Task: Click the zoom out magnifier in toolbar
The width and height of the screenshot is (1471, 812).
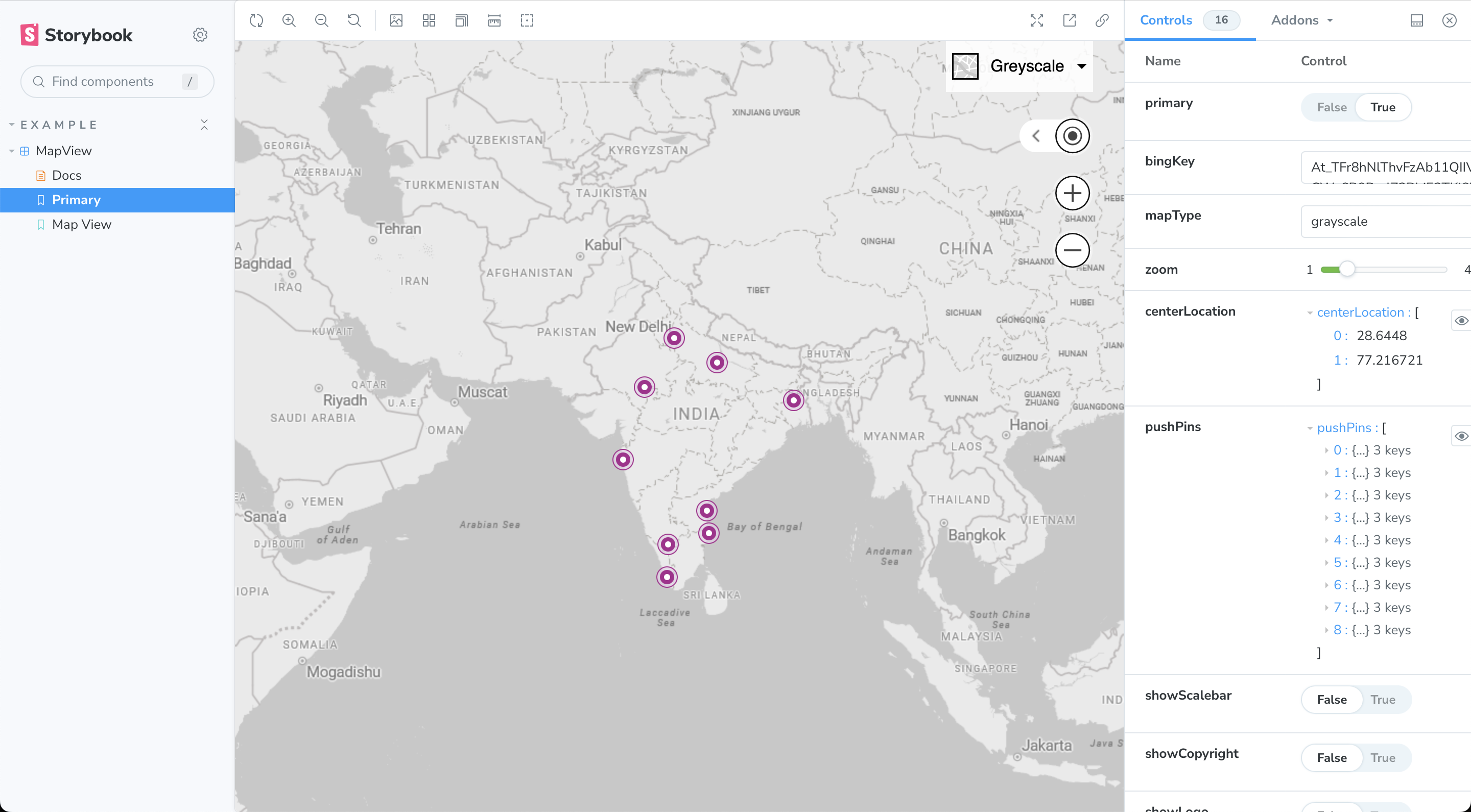Action: (321, 20)
